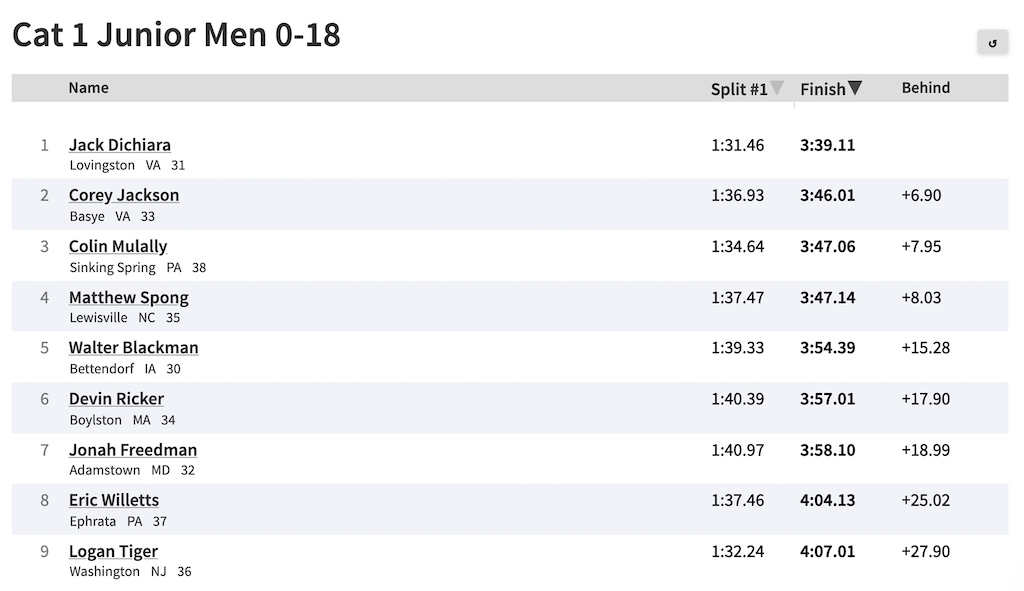Open Eric Willetts' racer link
The width and height of the screenshot is (1024, 591).
pos(114,500)
